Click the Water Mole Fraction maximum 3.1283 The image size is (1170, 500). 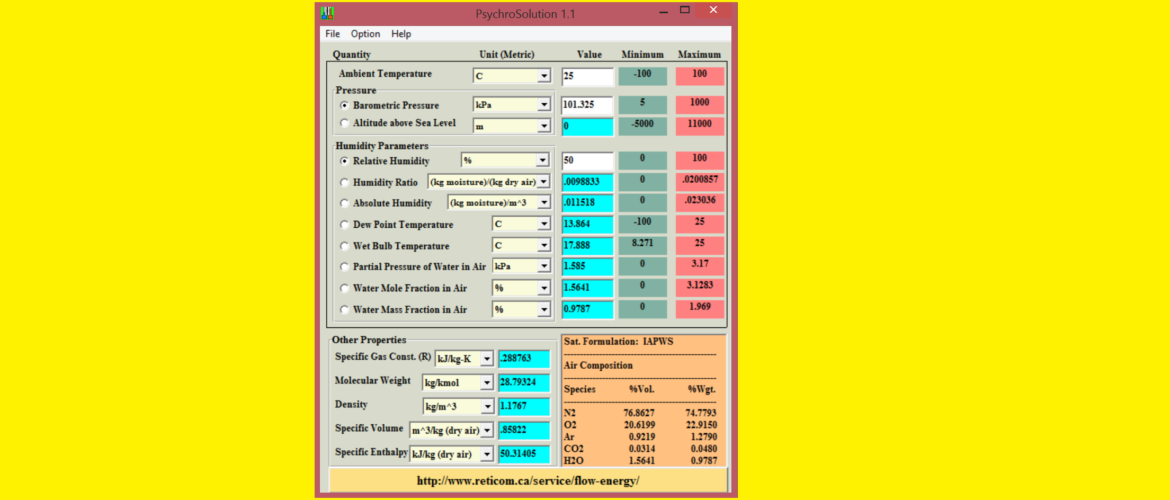[700, 288]
